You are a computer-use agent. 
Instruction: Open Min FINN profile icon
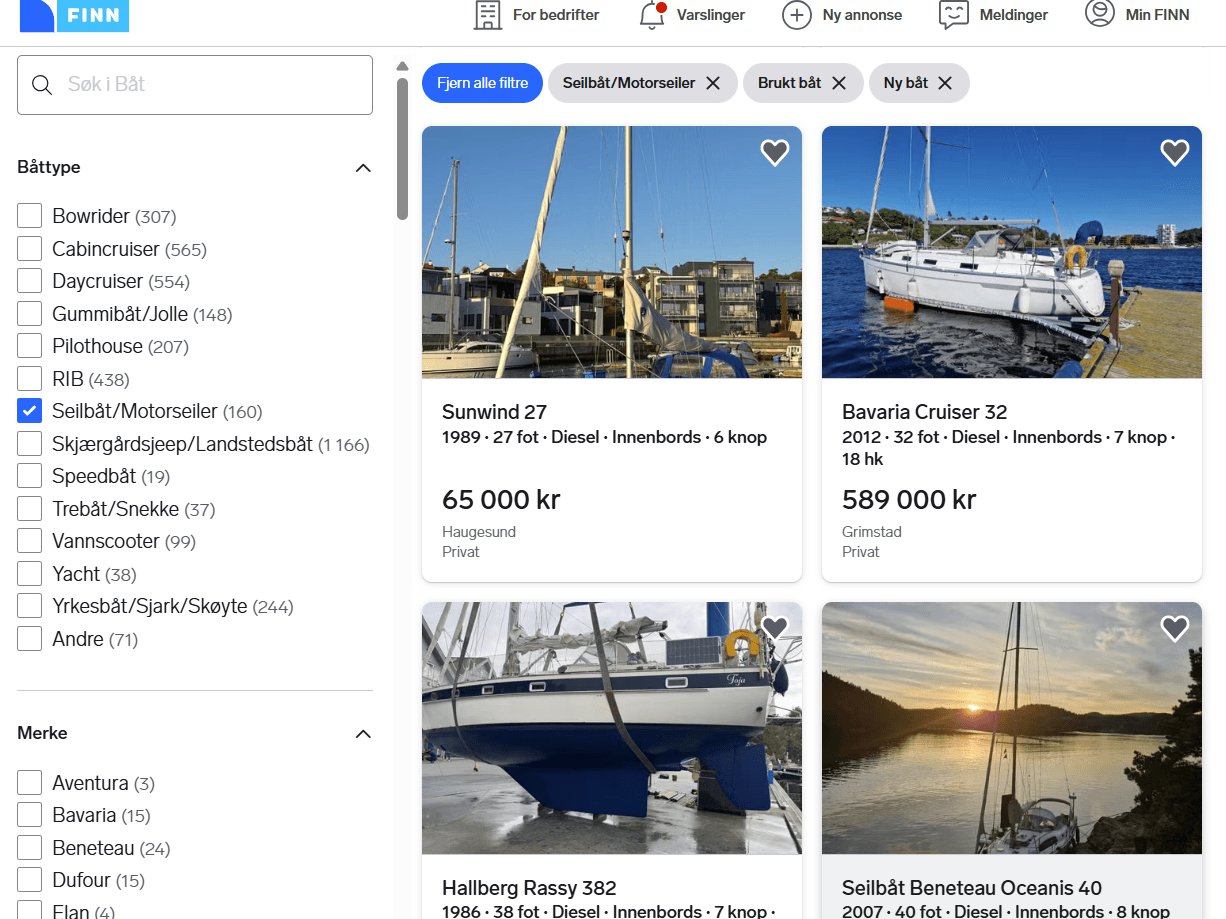click(x=1099, y=14)
